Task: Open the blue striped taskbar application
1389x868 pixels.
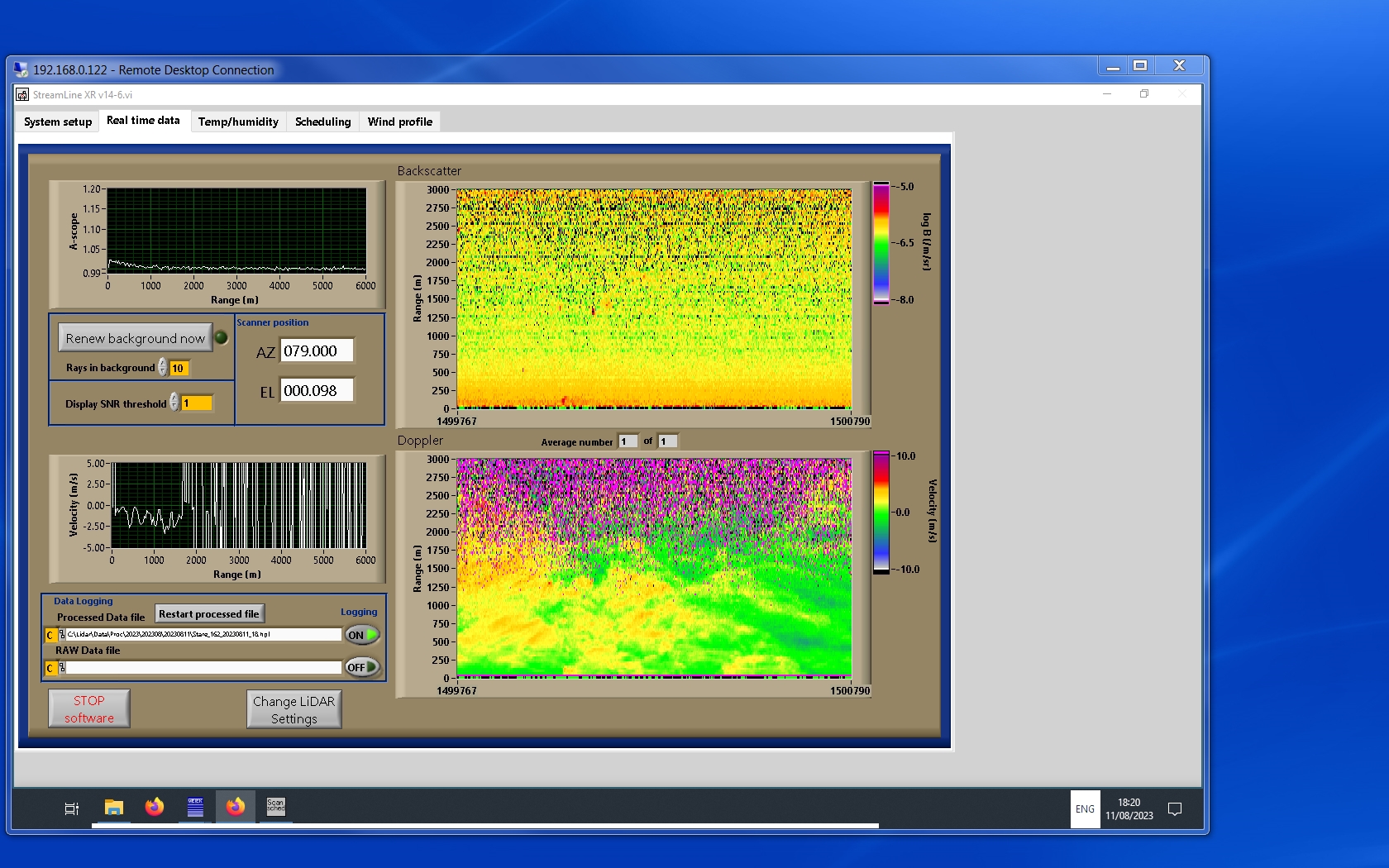Action: 195,807
